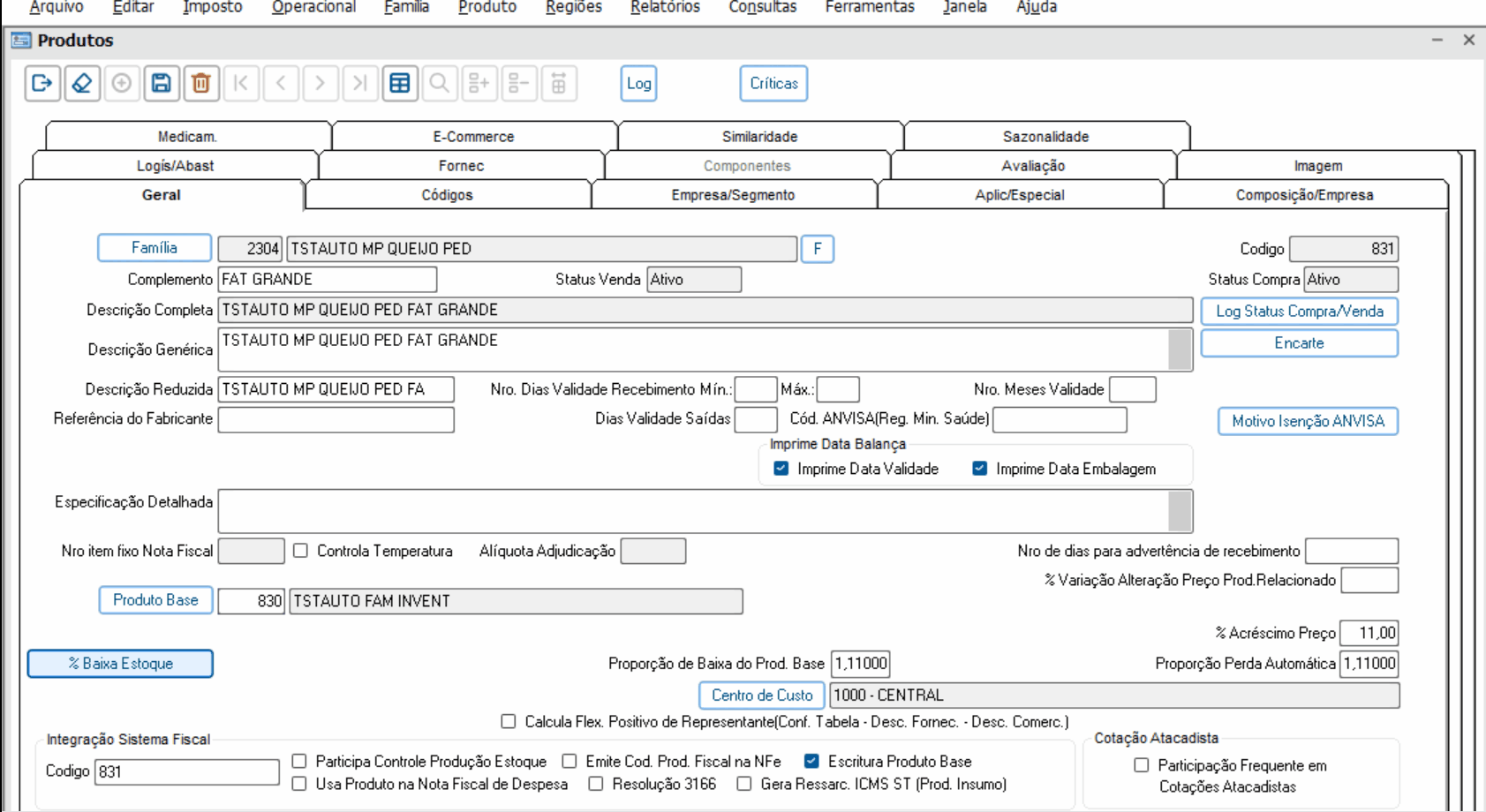Click the Especificação Detalhada scrollbar

pyautogui.click(x=1180, y=512)
